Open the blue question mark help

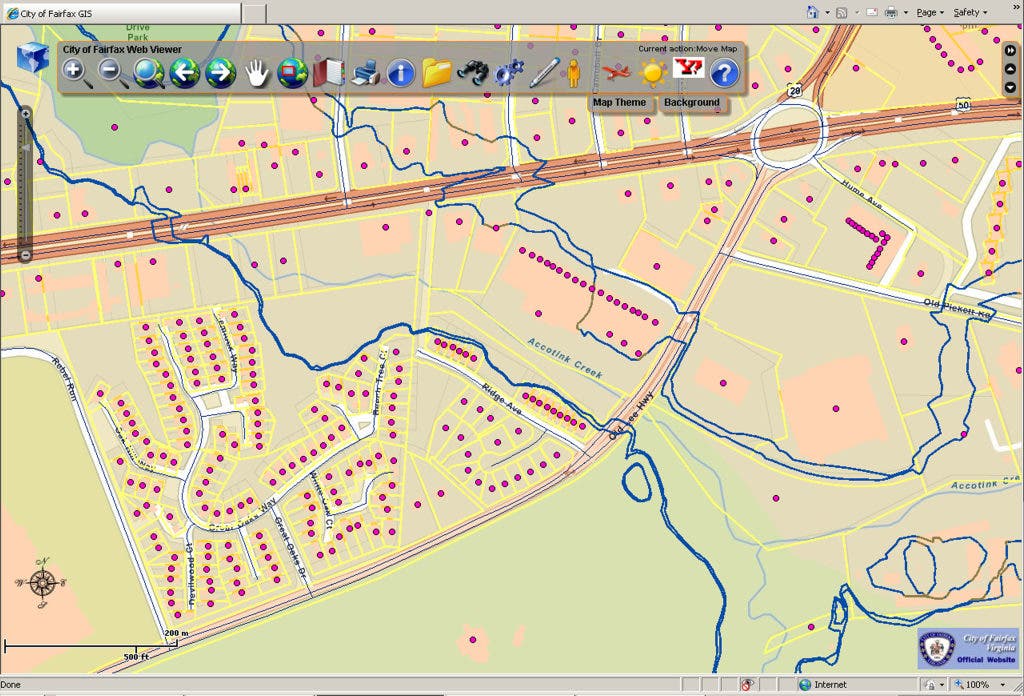point(724,72)
